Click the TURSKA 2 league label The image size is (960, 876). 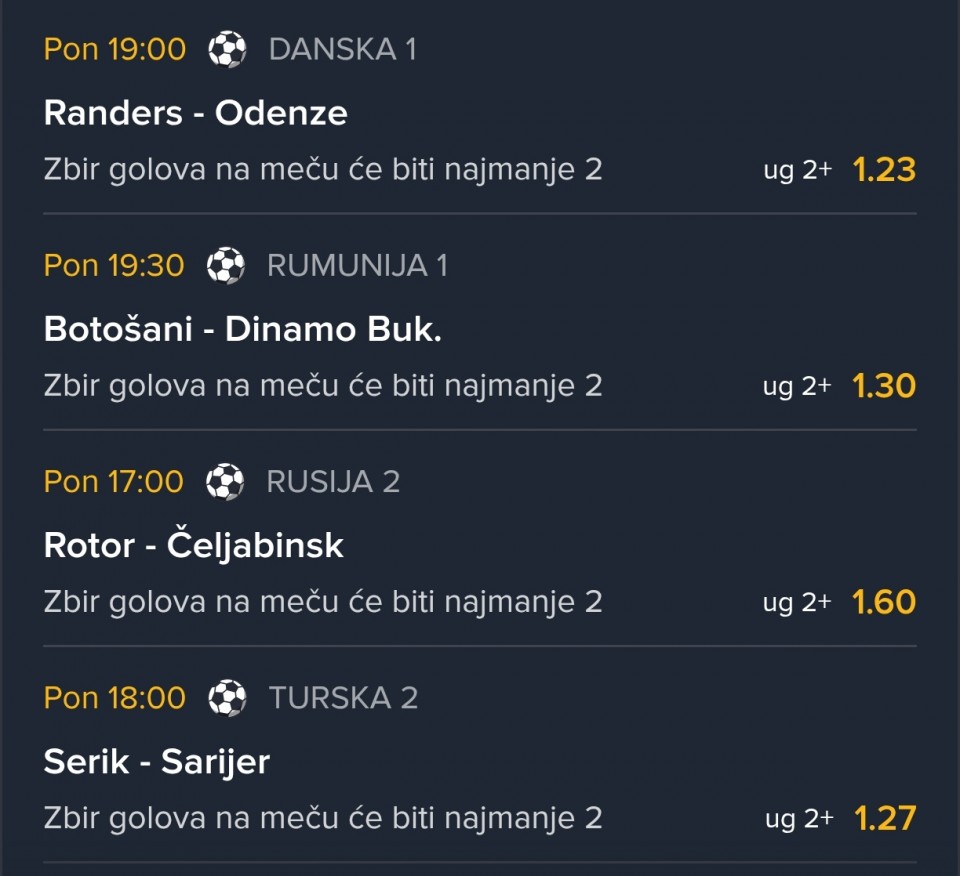(x=343, y=697)
